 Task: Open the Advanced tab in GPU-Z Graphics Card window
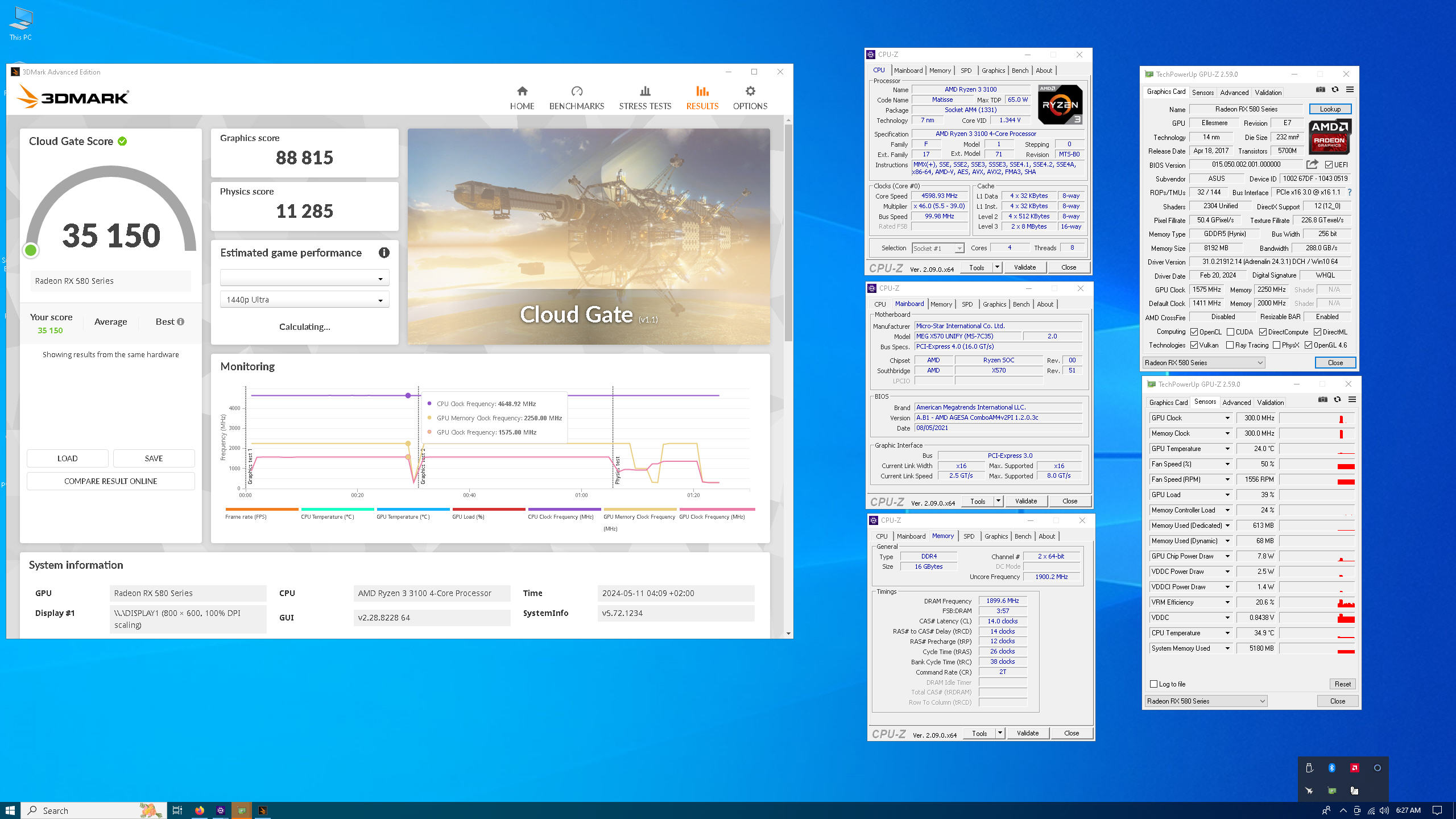click(x=1234, y=93)
